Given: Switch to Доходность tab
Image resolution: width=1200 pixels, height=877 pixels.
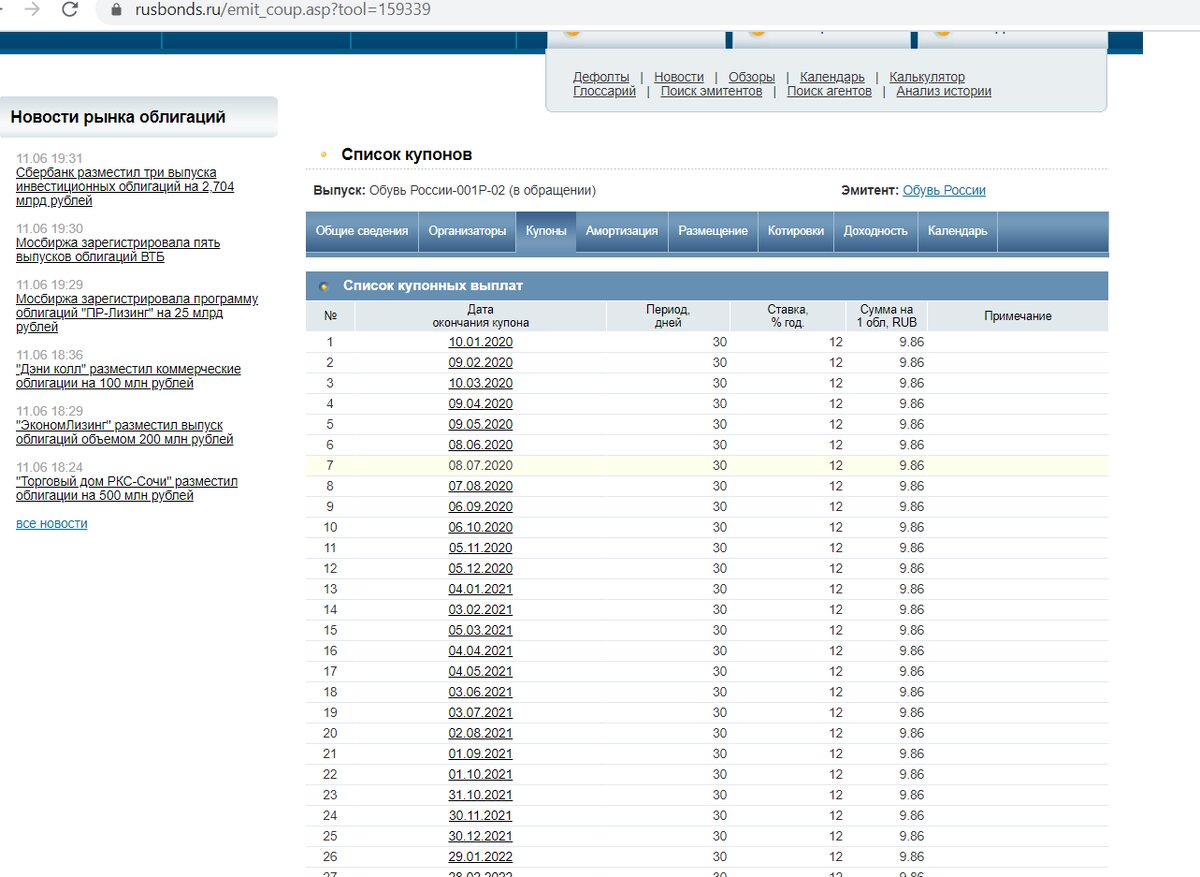Looking at the screenshot, I should (876, 231).
